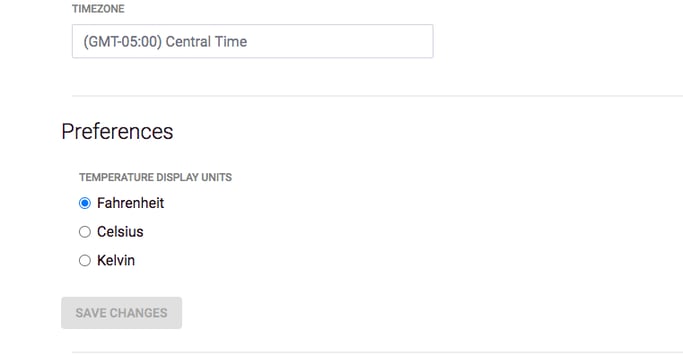Click the Temperature Display Units label
Image resolution: width=683 pixels, height=364 pixels.
156,178
